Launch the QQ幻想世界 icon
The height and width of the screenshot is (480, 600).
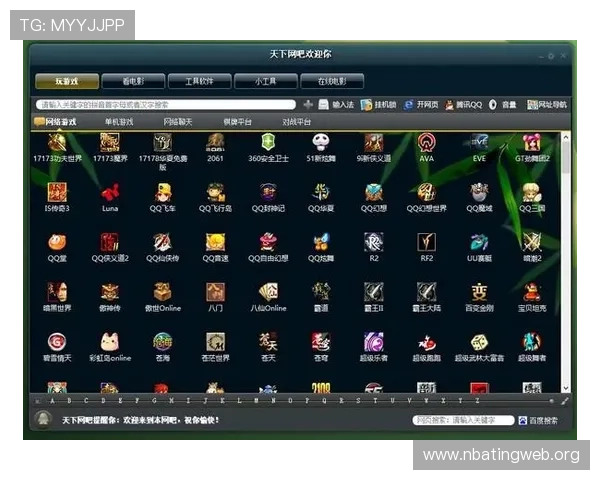pos(427,198)
